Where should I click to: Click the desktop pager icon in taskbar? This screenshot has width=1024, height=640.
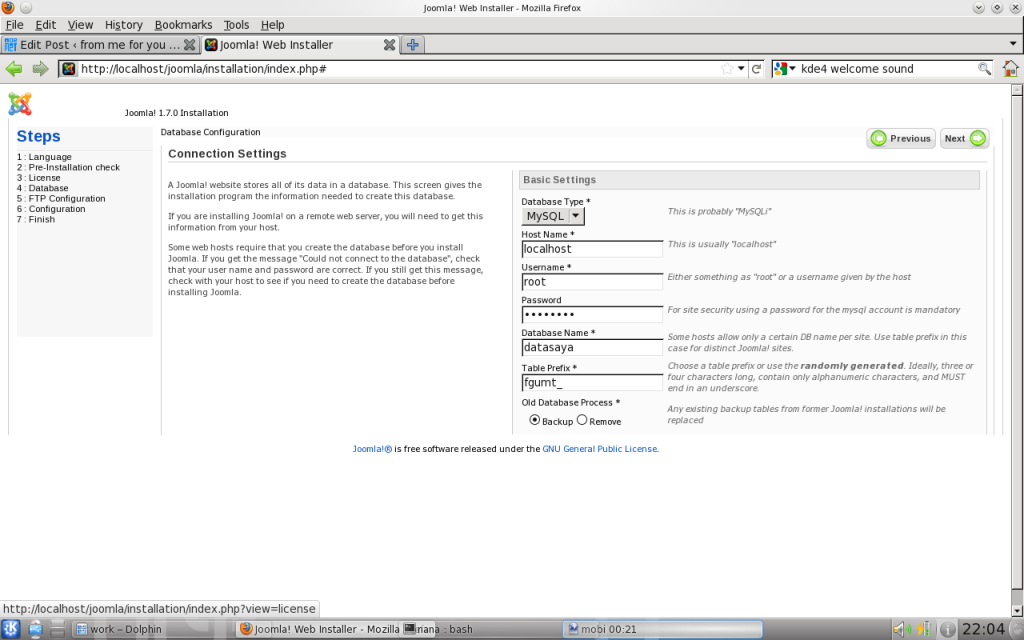coord(35,629)
